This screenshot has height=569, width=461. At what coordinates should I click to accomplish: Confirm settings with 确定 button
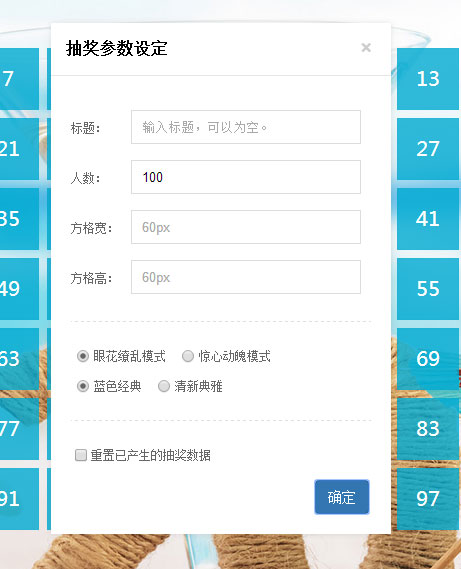[342, 497]
